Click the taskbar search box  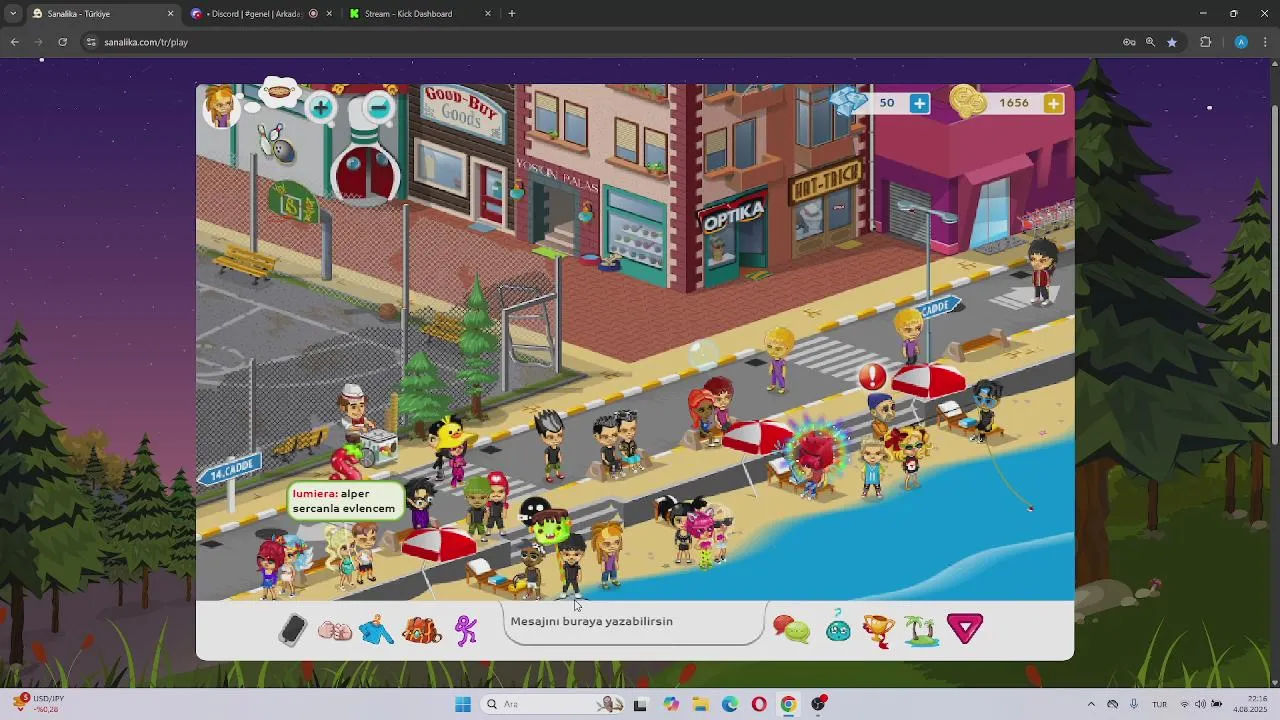[552, 704]
